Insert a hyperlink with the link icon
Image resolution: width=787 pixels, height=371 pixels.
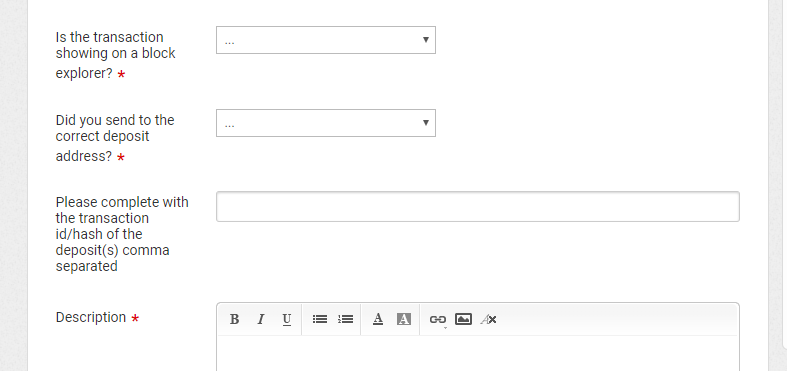[438, 319]
